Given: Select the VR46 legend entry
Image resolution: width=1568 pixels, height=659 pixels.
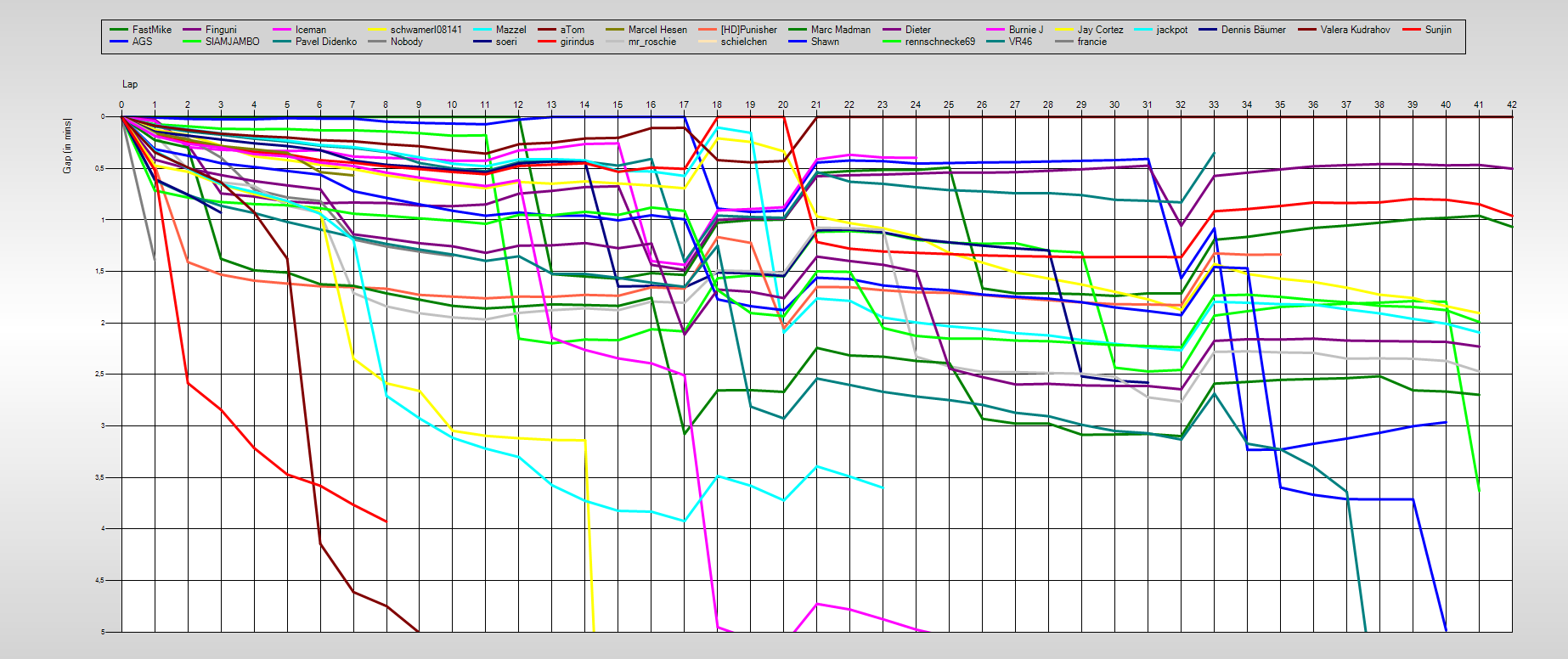Looking at the screenshot, I should (x=1020, y=42).
